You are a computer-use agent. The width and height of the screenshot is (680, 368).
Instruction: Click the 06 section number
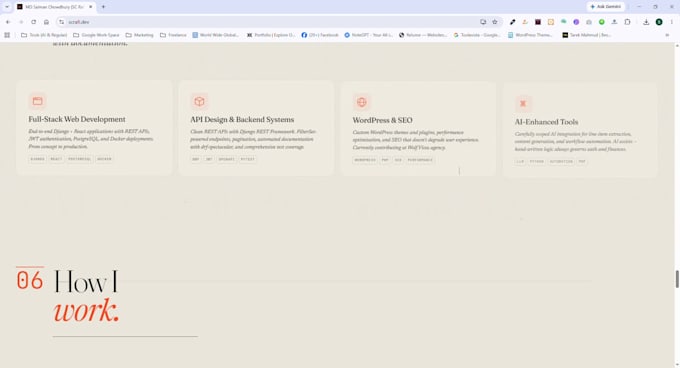[x=30, y=280]
